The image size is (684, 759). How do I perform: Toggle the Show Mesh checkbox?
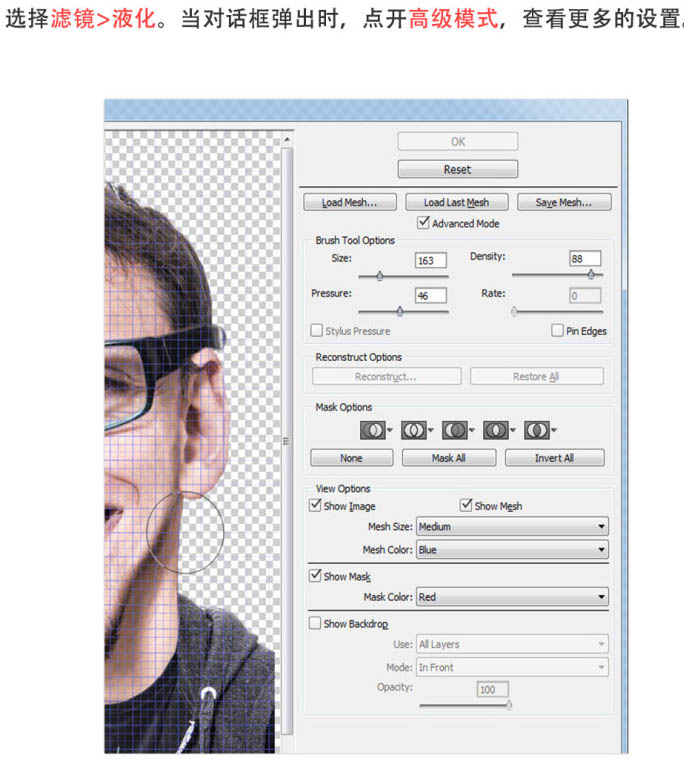pos(466,505)
